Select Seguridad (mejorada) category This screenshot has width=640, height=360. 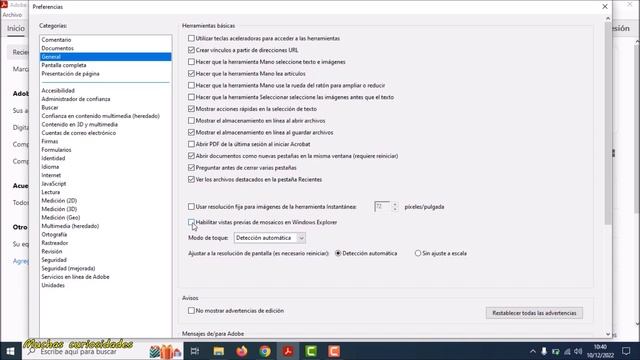point(68,269)
